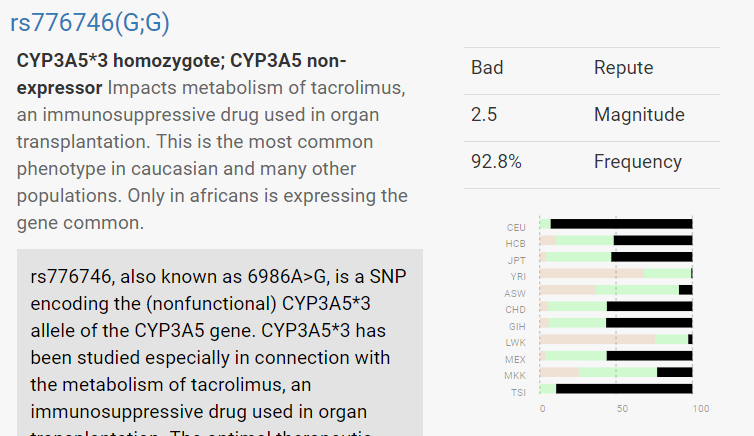Image resolution: width=754 pixels, height=436 pixels.
Task: Click the black segment of the TSI bar
Action: (x=624, y=388)
